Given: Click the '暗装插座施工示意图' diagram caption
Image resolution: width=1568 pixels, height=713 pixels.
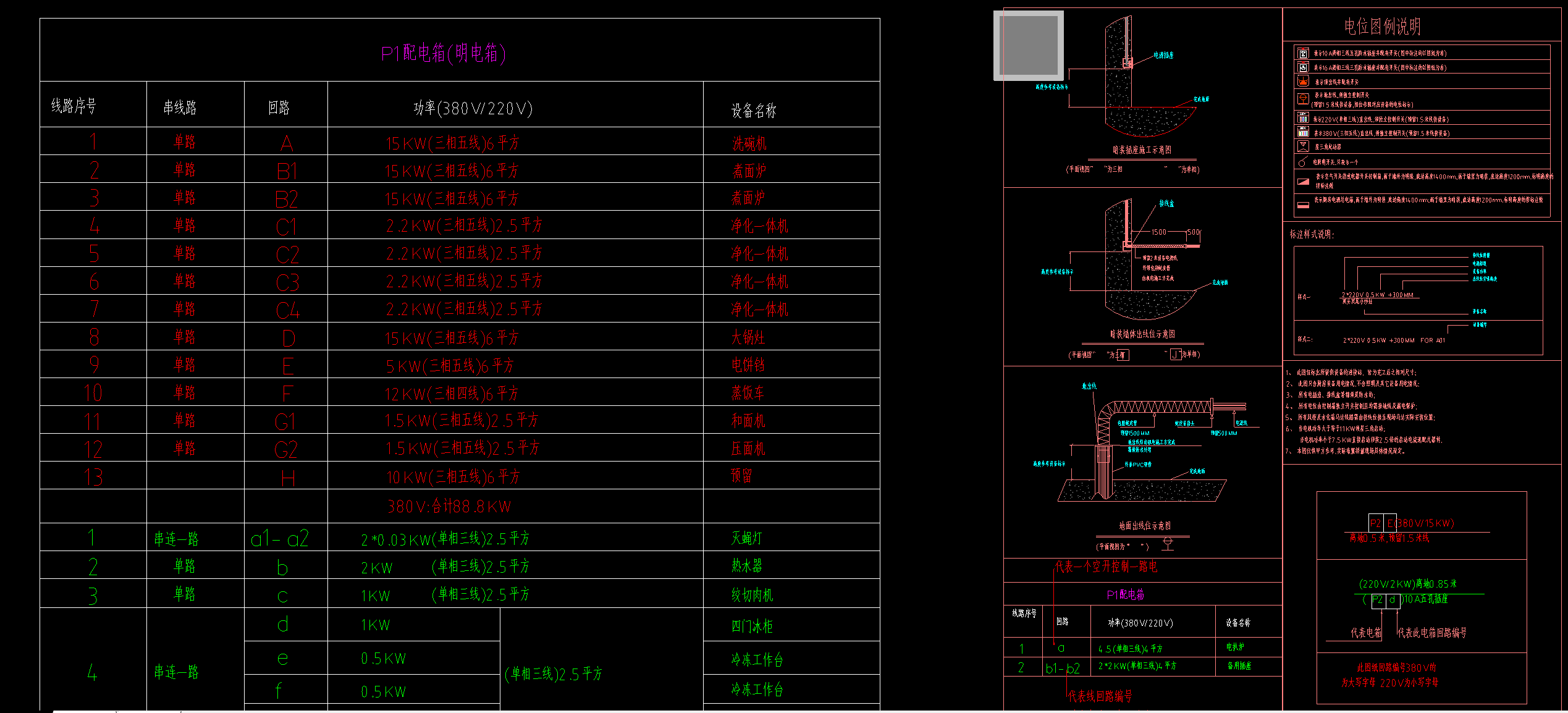Looking at the screenshot, I should (x=1142, y=150).
